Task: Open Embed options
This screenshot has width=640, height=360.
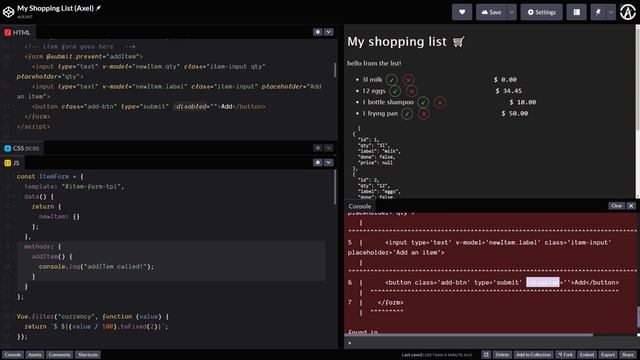Action: 587,355
